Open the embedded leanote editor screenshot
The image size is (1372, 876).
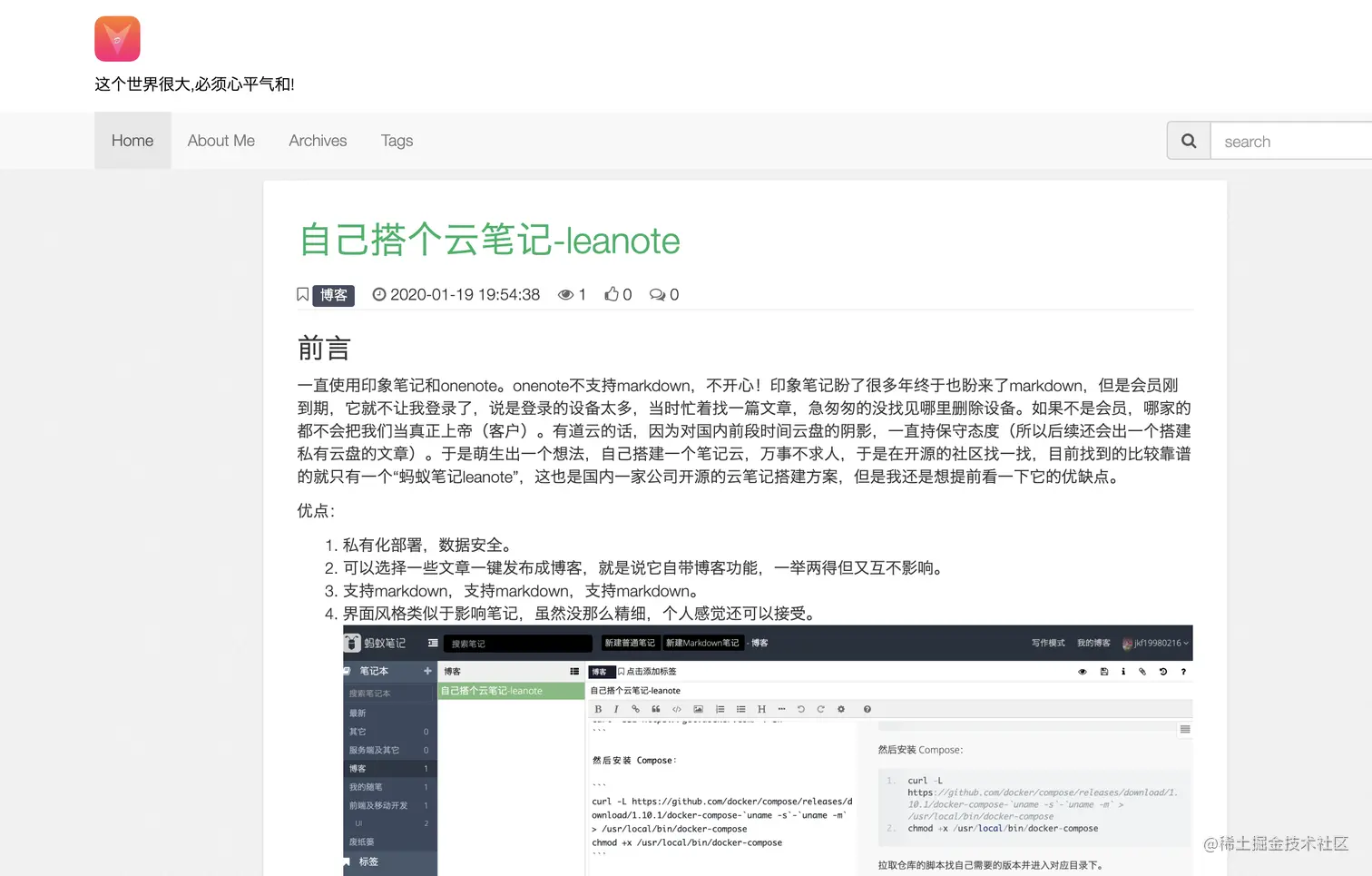click(x=768, y=750)
